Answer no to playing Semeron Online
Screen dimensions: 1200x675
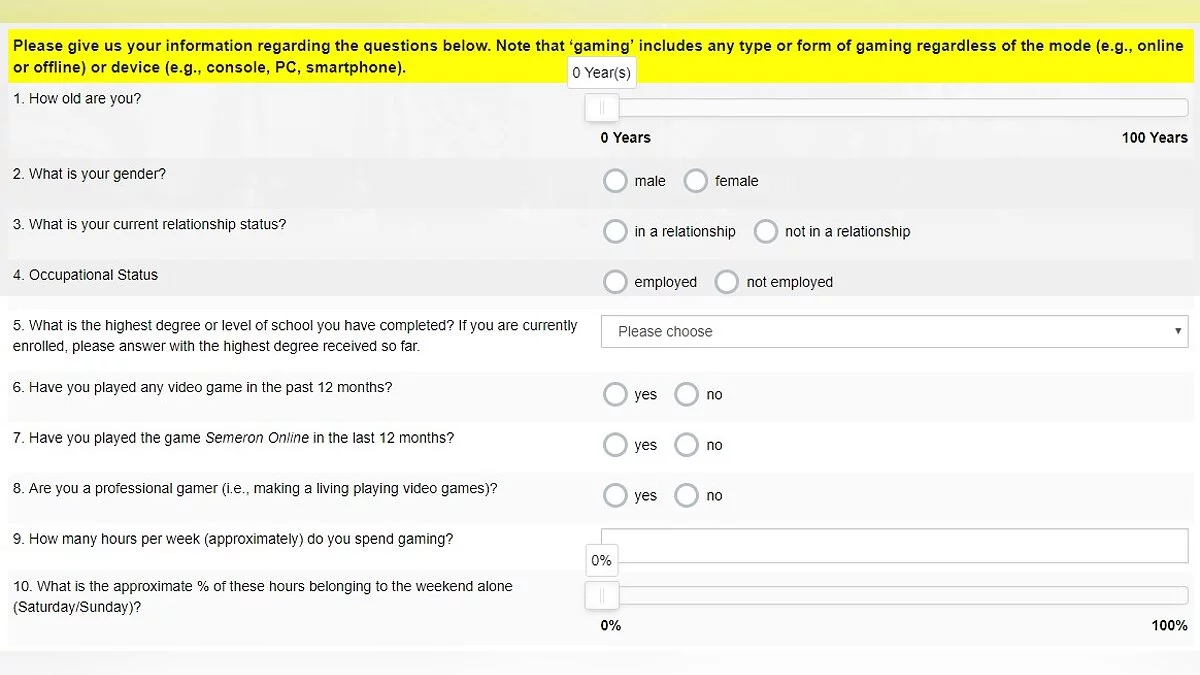click(686, 445)
